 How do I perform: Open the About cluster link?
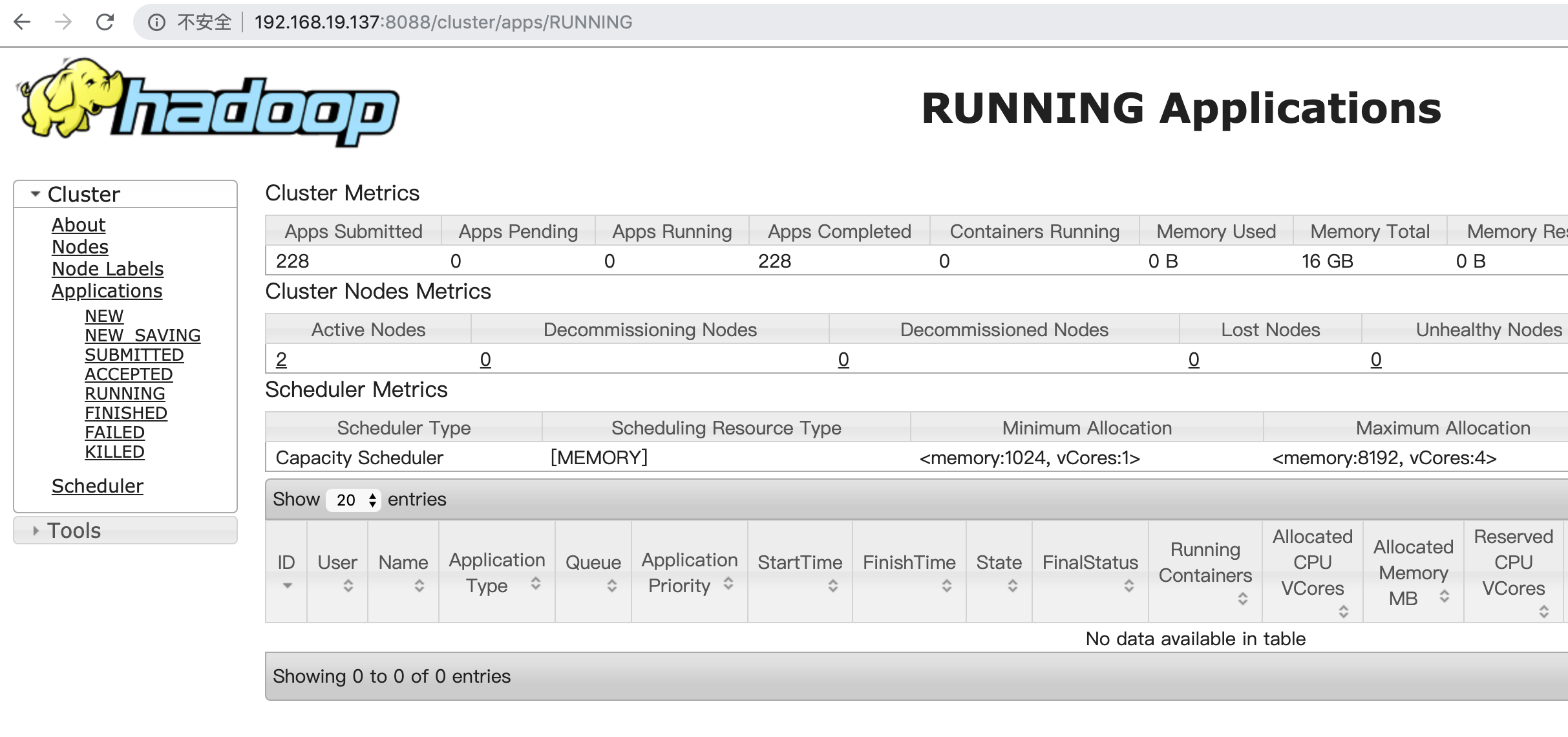tap(78, 225)
